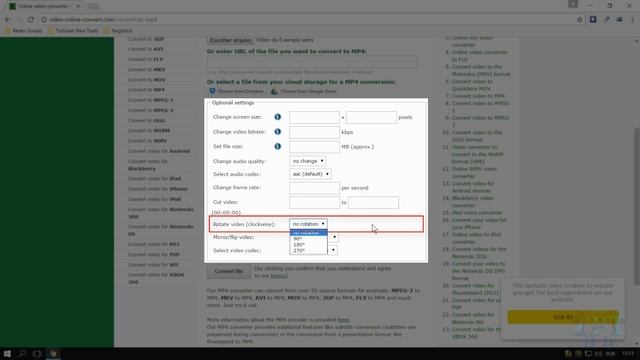Image resolution: width=640 pixels, height=360 pixels.
Task: Open Convert to AVI sidebar link
Action: (145, 49)
